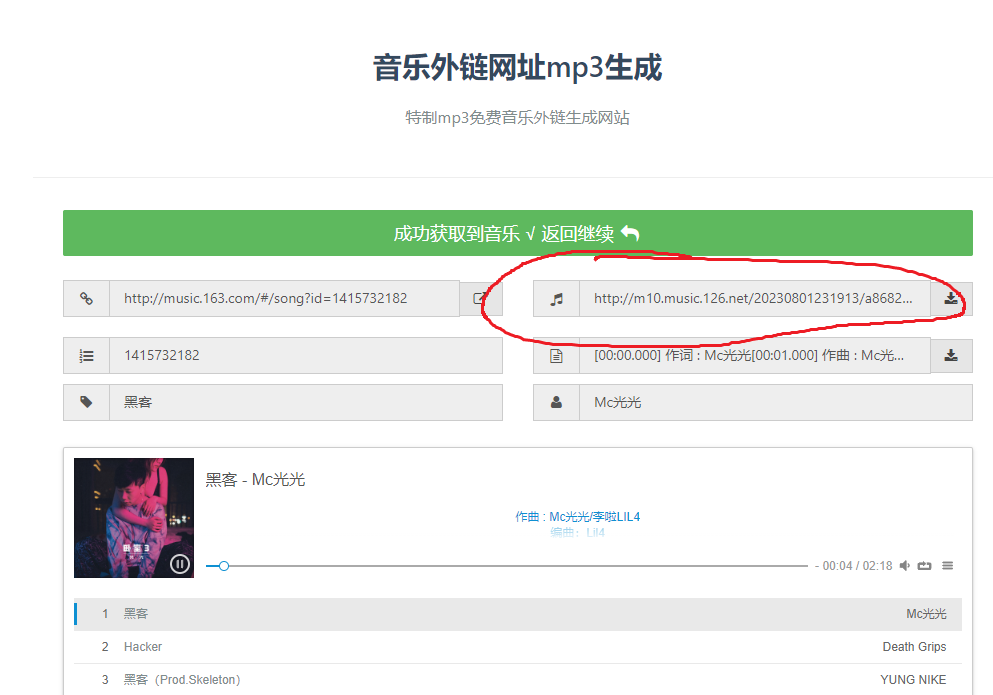Download the mp3 file via download icon
The height and width of the screenshot is (695, 993).
951,298
